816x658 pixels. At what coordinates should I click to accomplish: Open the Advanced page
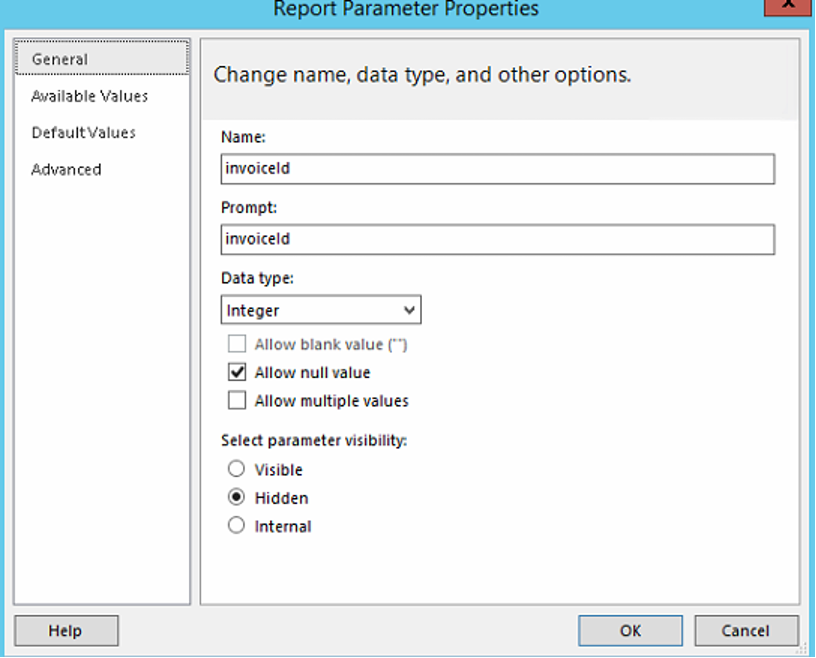point(66,170)
